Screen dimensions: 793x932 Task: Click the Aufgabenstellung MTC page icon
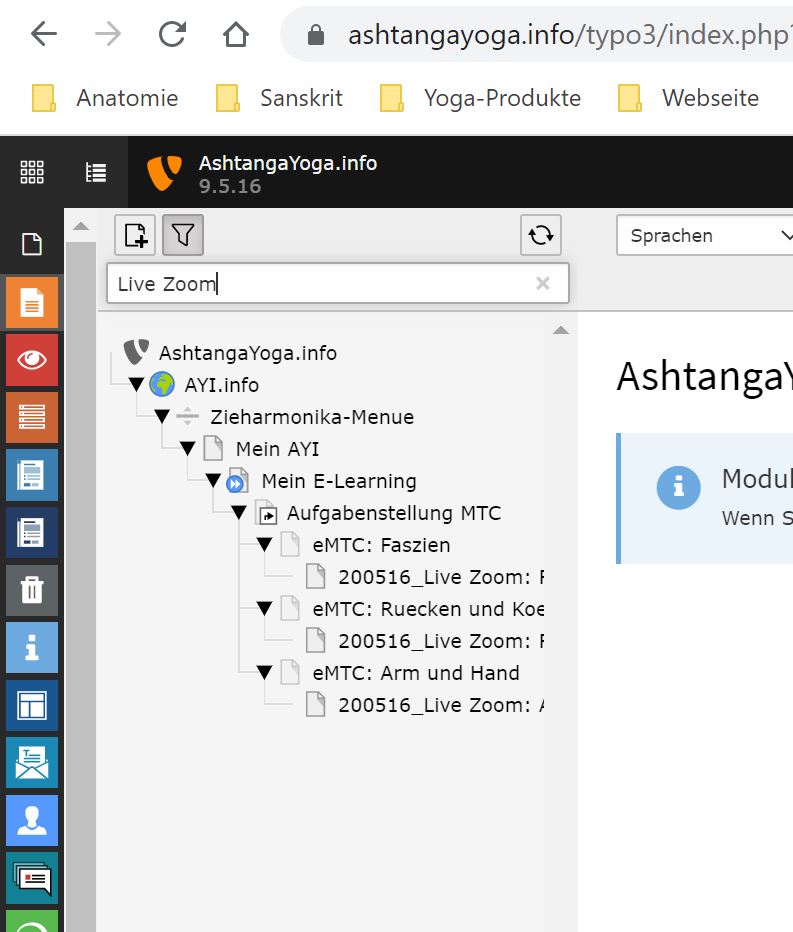267,513
